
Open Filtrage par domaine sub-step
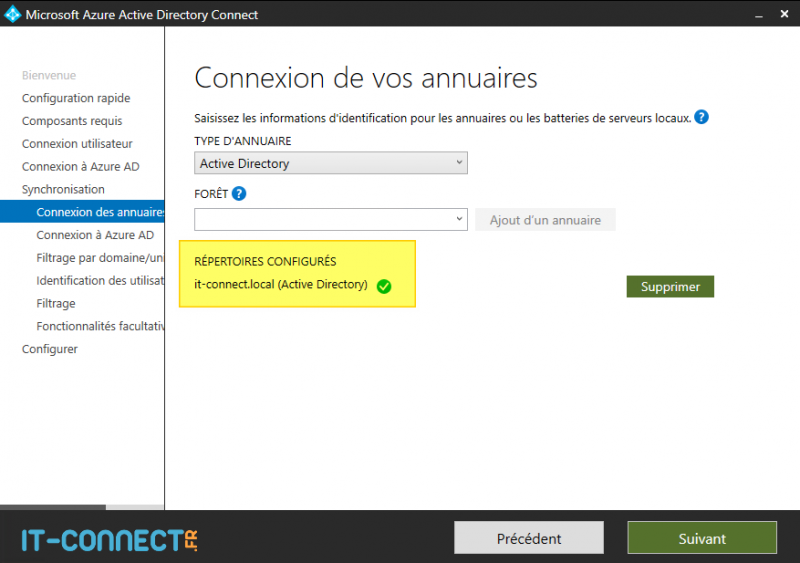click(99, 258)
